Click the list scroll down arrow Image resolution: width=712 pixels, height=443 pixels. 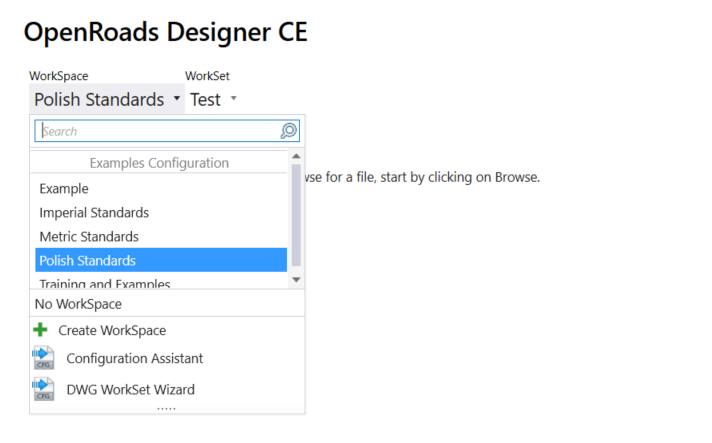[x=297, y=280]
